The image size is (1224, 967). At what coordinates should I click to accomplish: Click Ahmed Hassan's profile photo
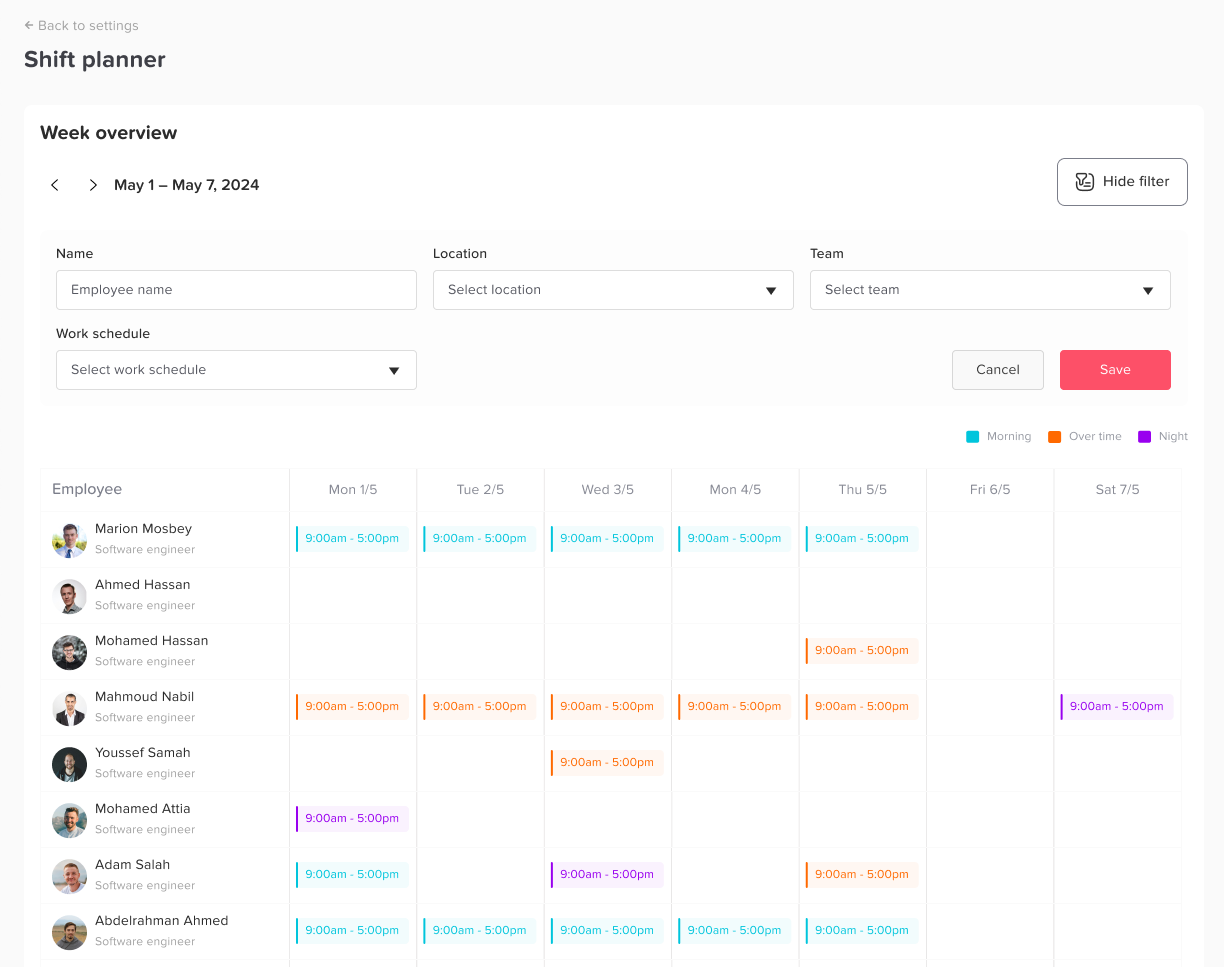[69, 596]
